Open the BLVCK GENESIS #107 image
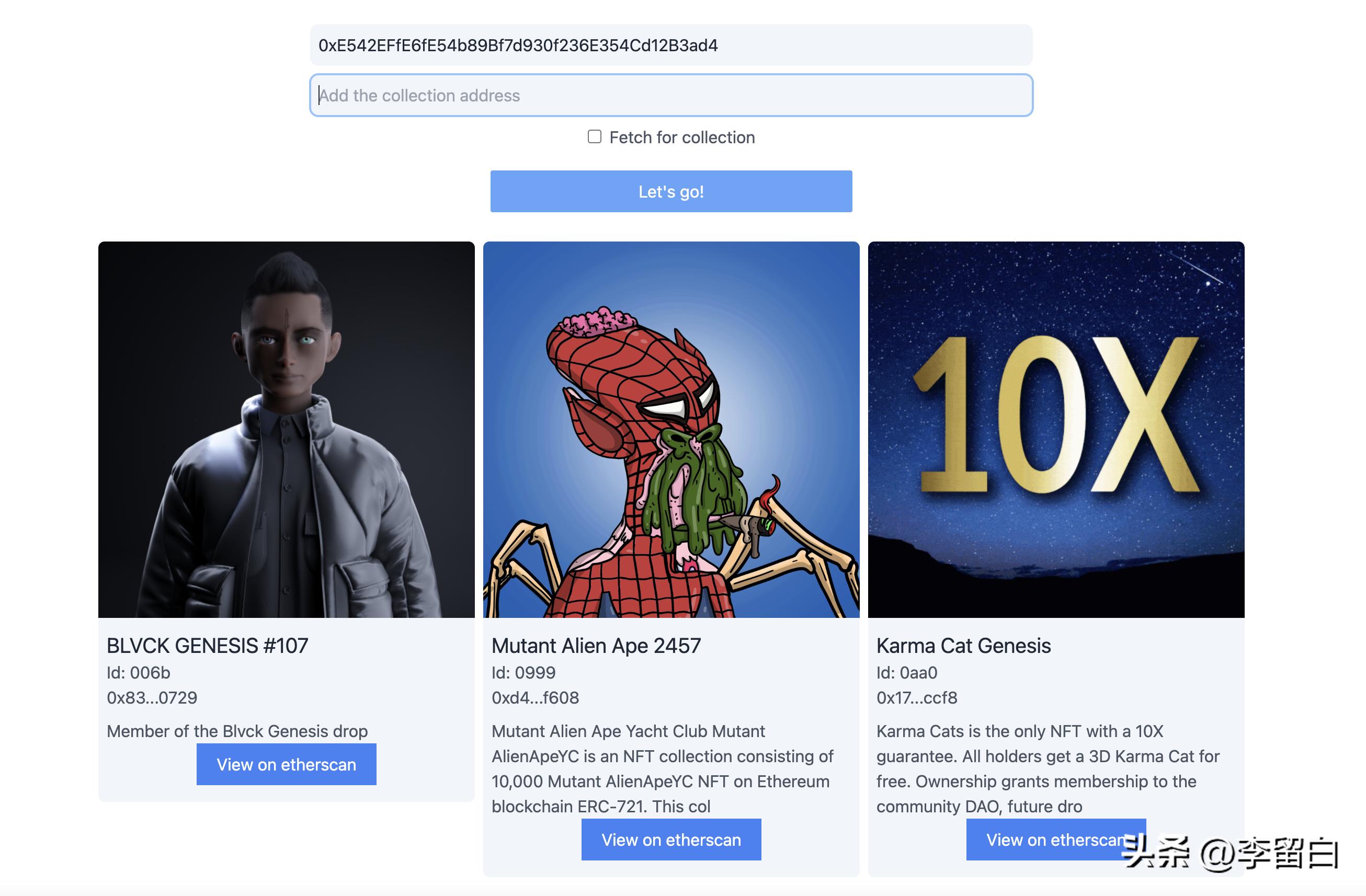This screenshot has width=1366, height=896. [287, 430]
